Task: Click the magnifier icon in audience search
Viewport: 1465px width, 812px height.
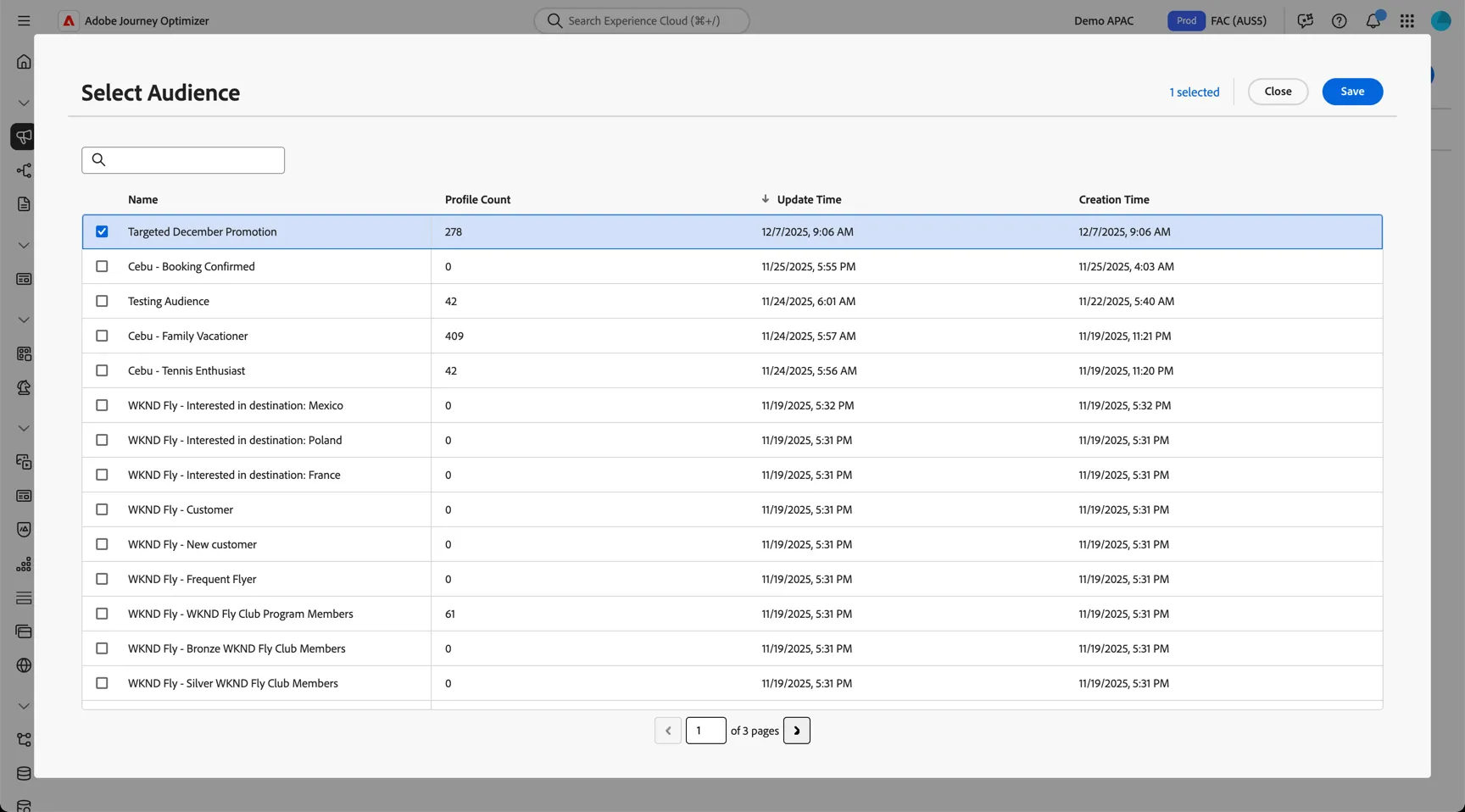Action: 98,159
